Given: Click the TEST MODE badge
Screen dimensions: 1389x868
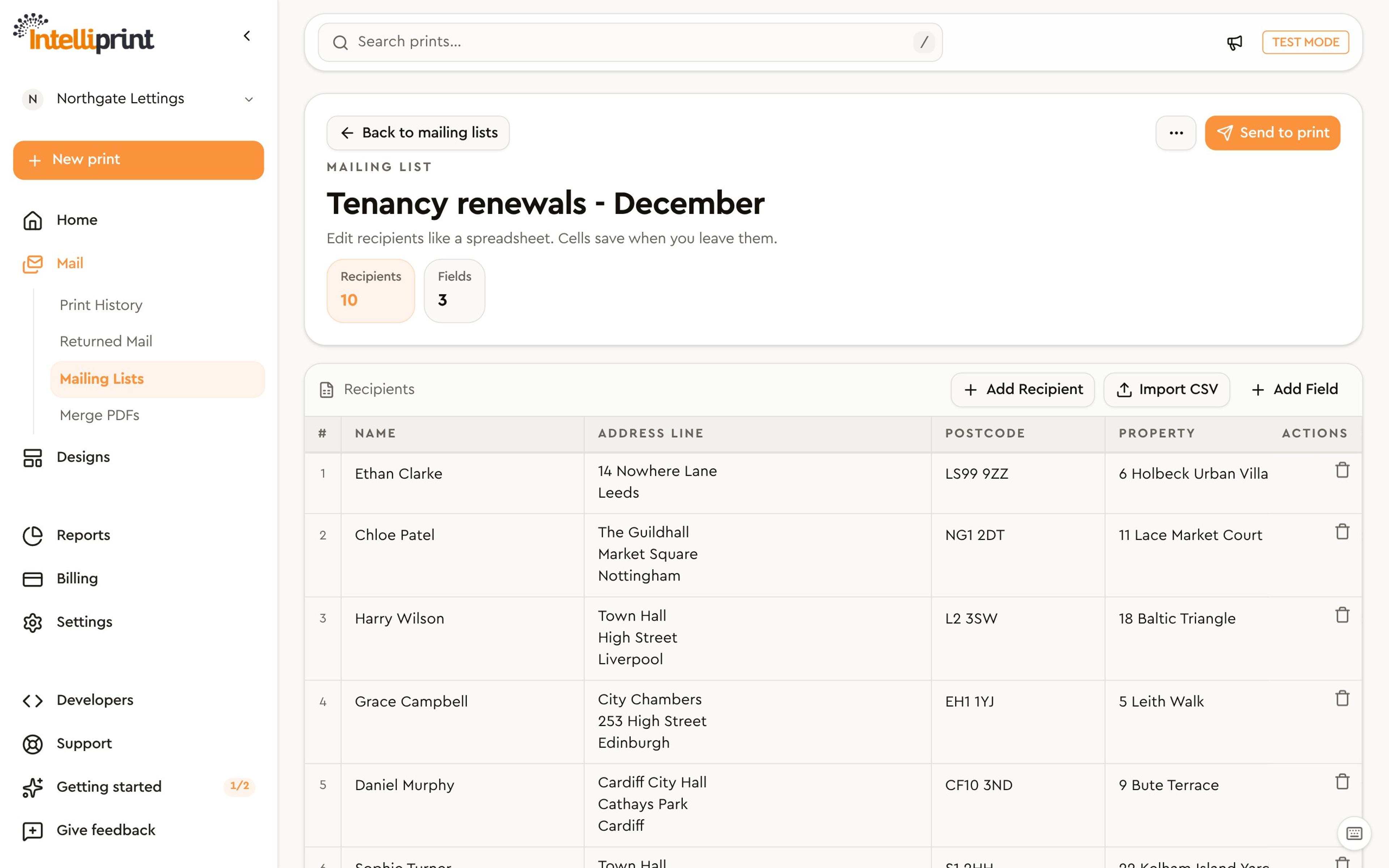Looking at the screenshot, I should click(1305, 42).
